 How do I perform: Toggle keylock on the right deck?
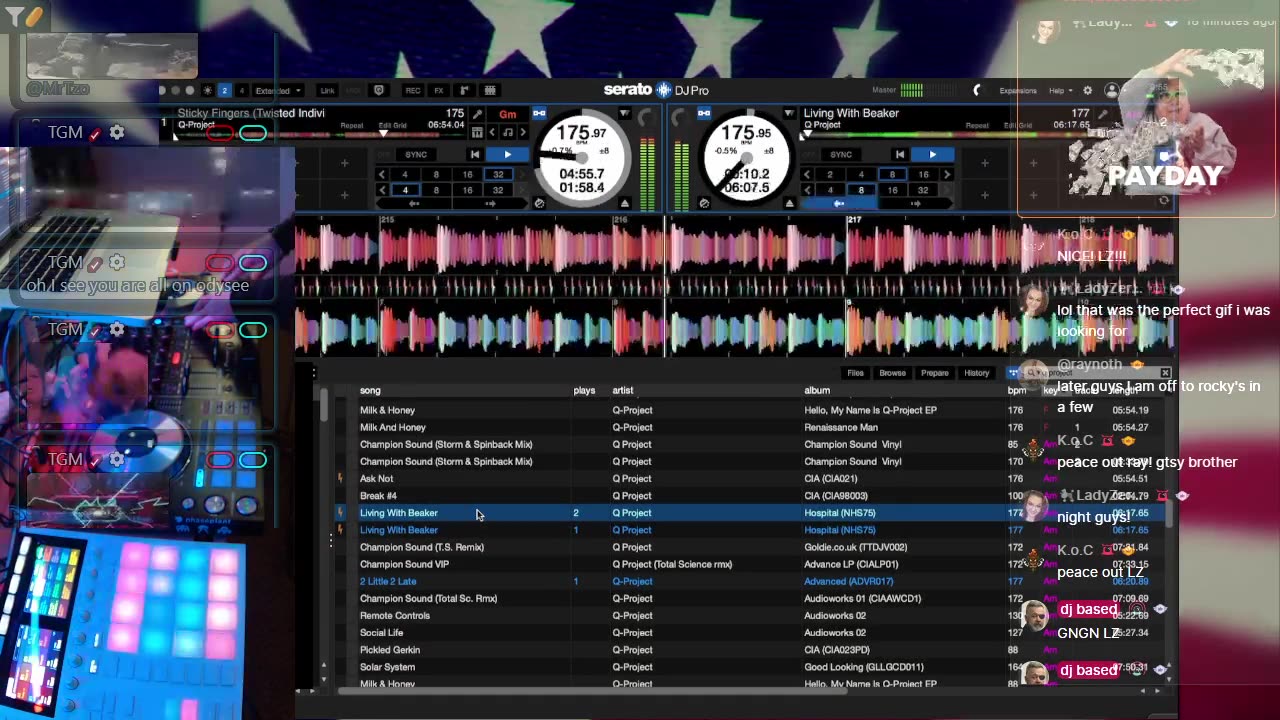(704, 113)
